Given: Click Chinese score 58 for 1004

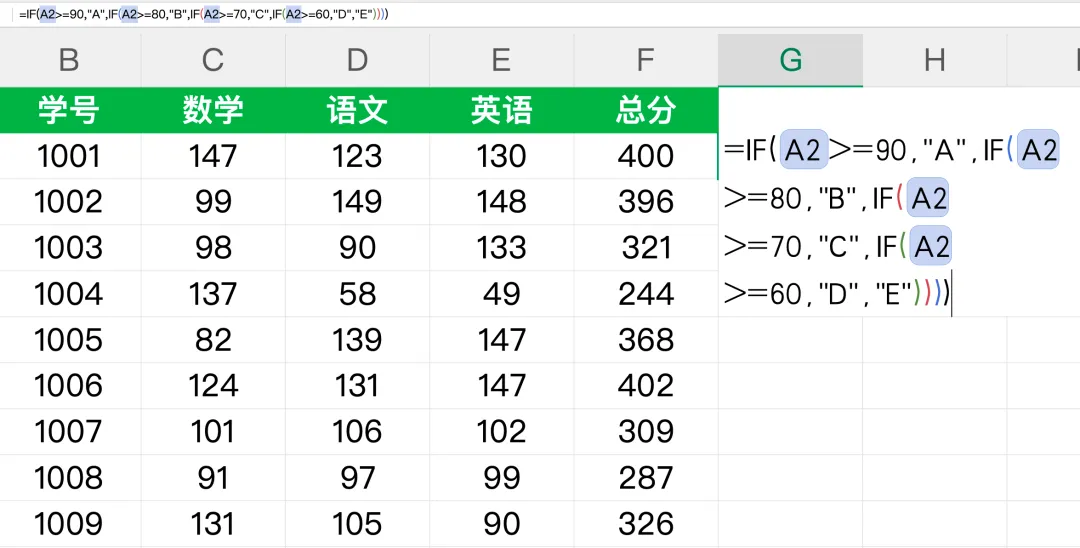Looking at the screenshot, I should [357, 294].
